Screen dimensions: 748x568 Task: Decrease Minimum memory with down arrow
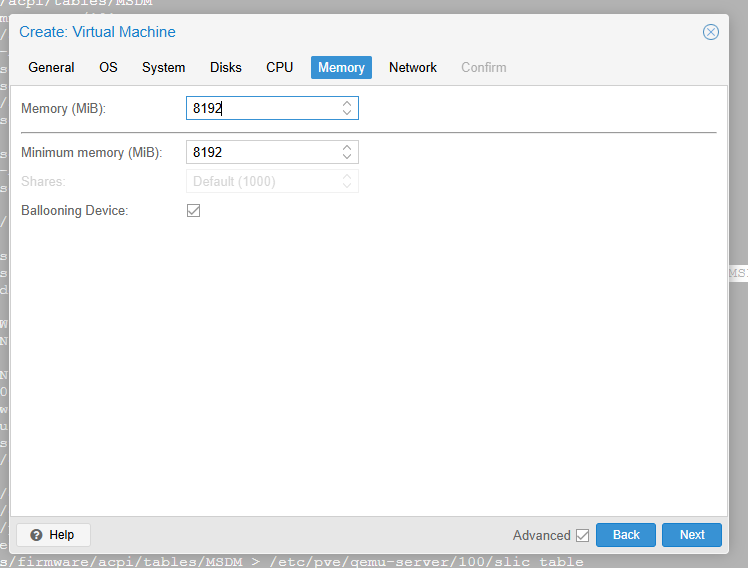[347, 156]
